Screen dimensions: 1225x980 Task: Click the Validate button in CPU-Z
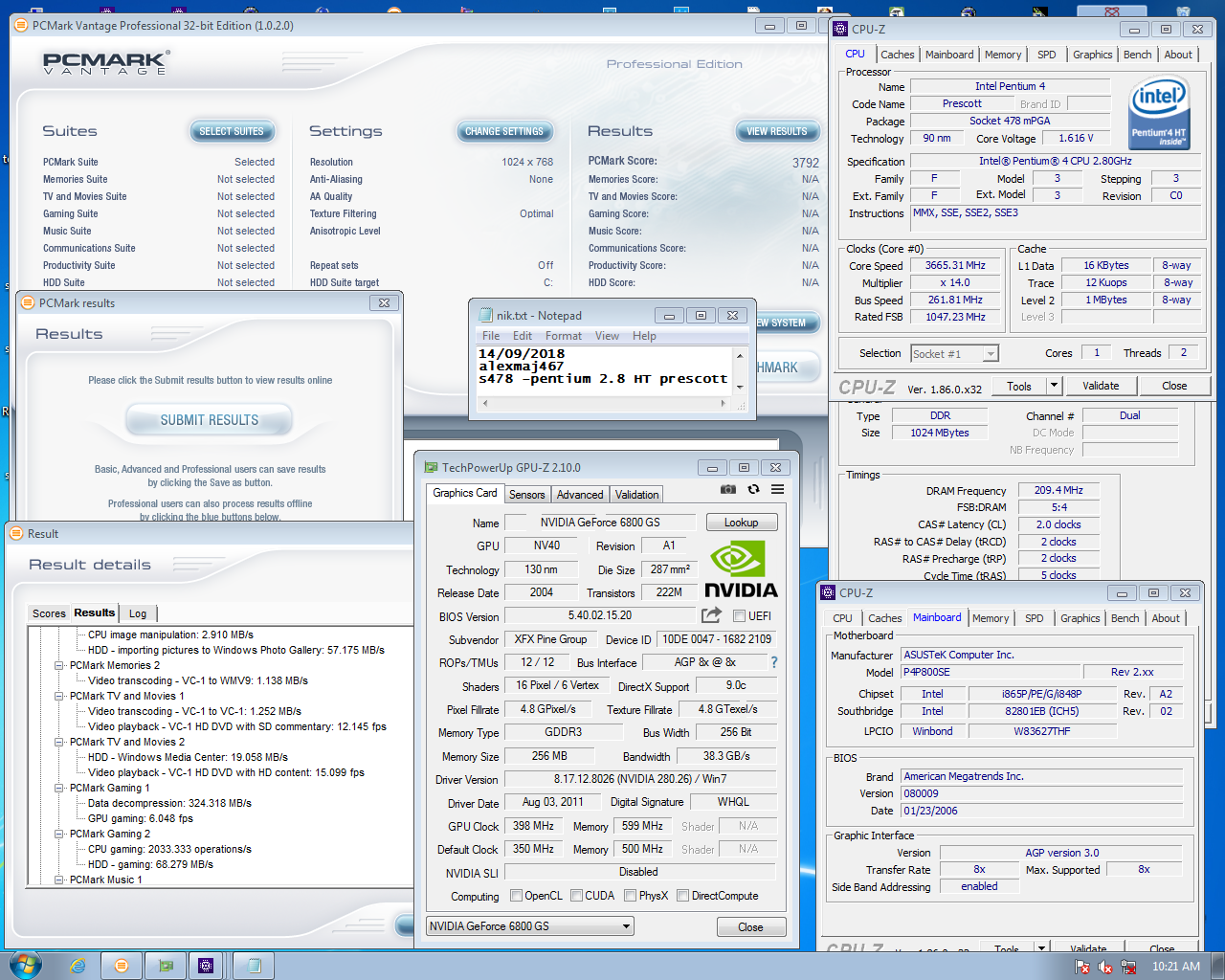click(1101, 386)
